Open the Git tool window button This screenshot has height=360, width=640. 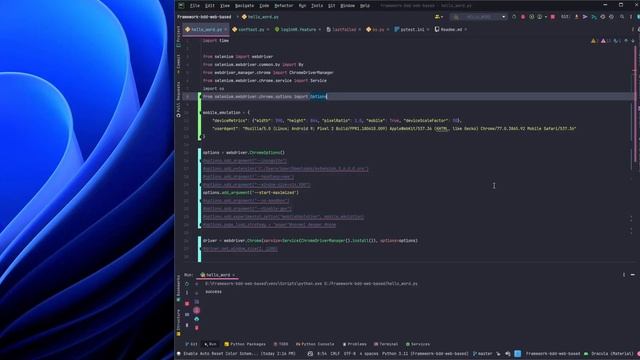click(191, 344)
